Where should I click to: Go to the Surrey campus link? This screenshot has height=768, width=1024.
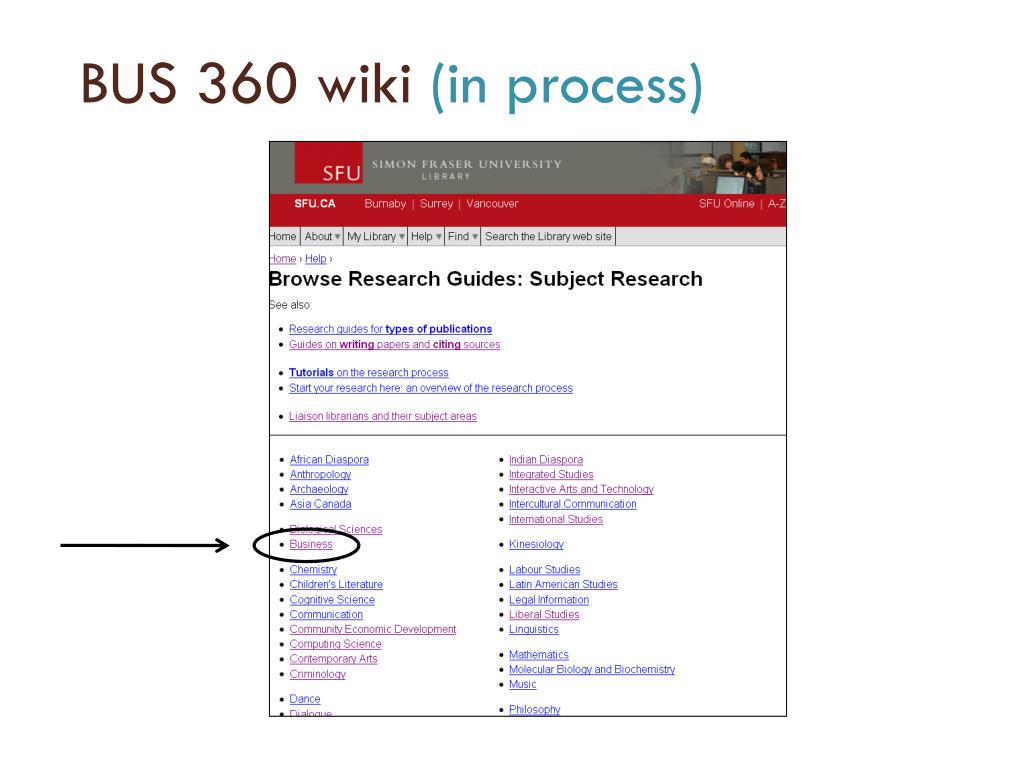[x=436, y=204]
